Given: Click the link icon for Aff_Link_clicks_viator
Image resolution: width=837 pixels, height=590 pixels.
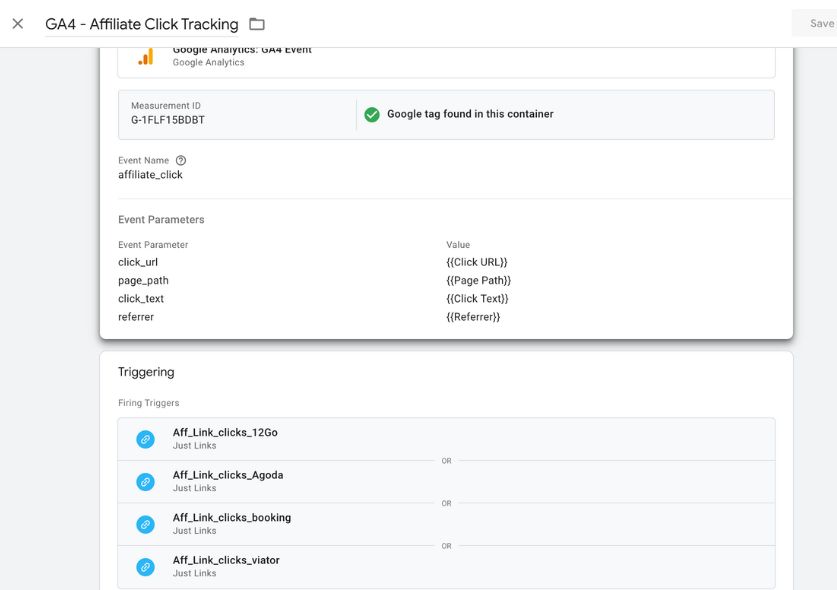Looking at the screenshot, I should 146,567.
